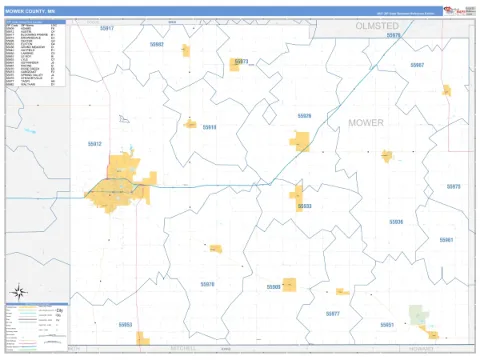Click the 55912 ZIP code label
This screenshot has height=360, width=480.
click(95, 144)
